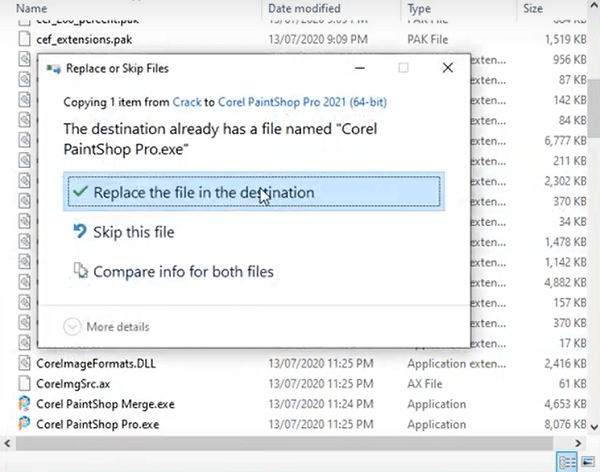Switch to Details view layout icon
Viewport: 600px width, 472px height.
click(567, 462)
